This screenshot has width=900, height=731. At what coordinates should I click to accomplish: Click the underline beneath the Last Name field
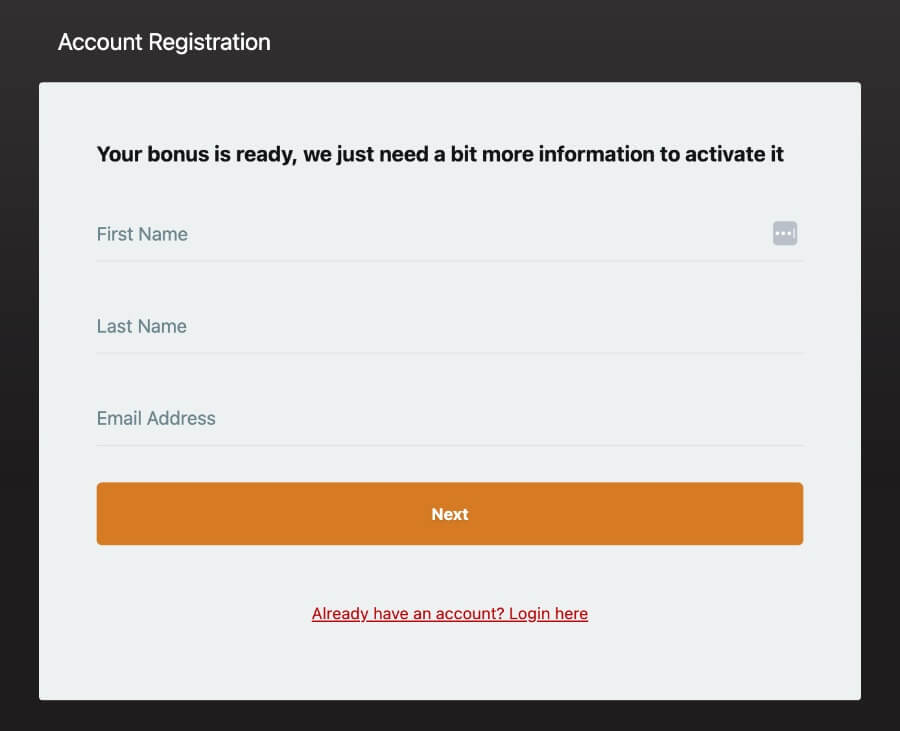(x=450, y=353)
